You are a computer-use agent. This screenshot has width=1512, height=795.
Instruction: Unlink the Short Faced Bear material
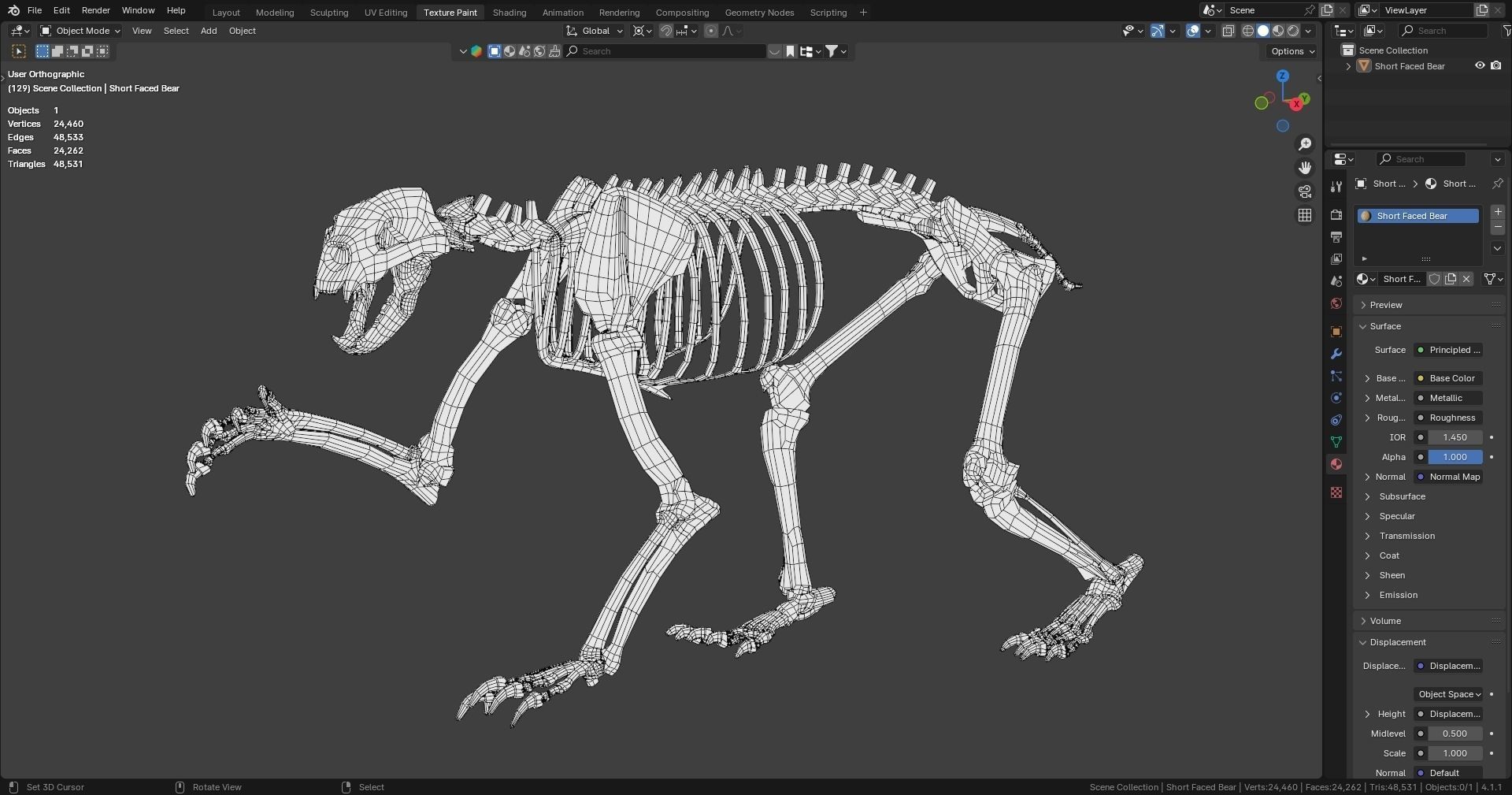click(x=1466, y=279)
